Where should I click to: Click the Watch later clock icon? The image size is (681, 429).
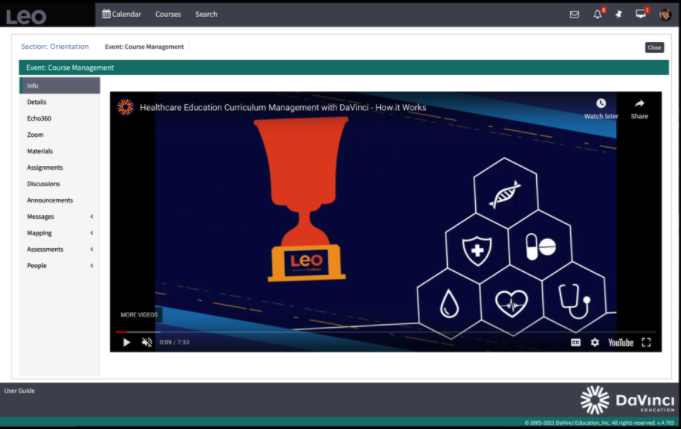601,103
